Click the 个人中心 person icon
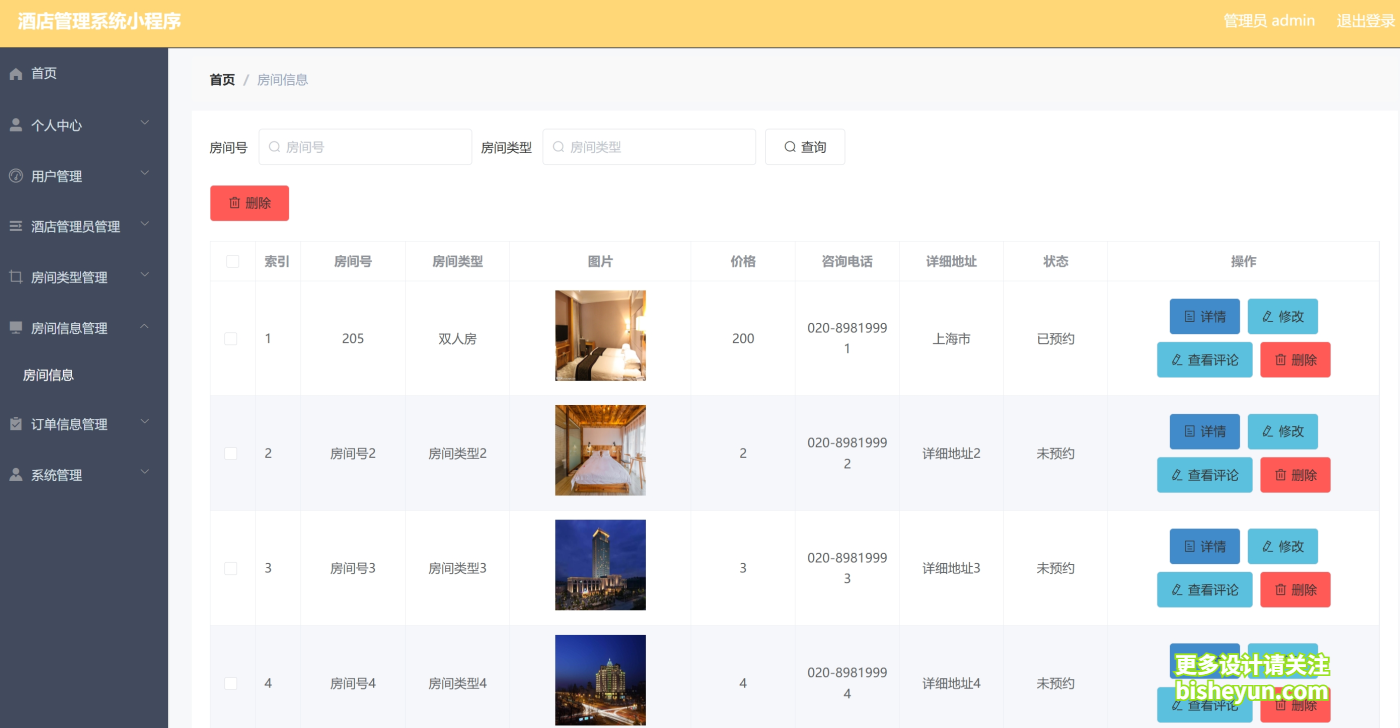1400x728 pixels. pos(15,124)
